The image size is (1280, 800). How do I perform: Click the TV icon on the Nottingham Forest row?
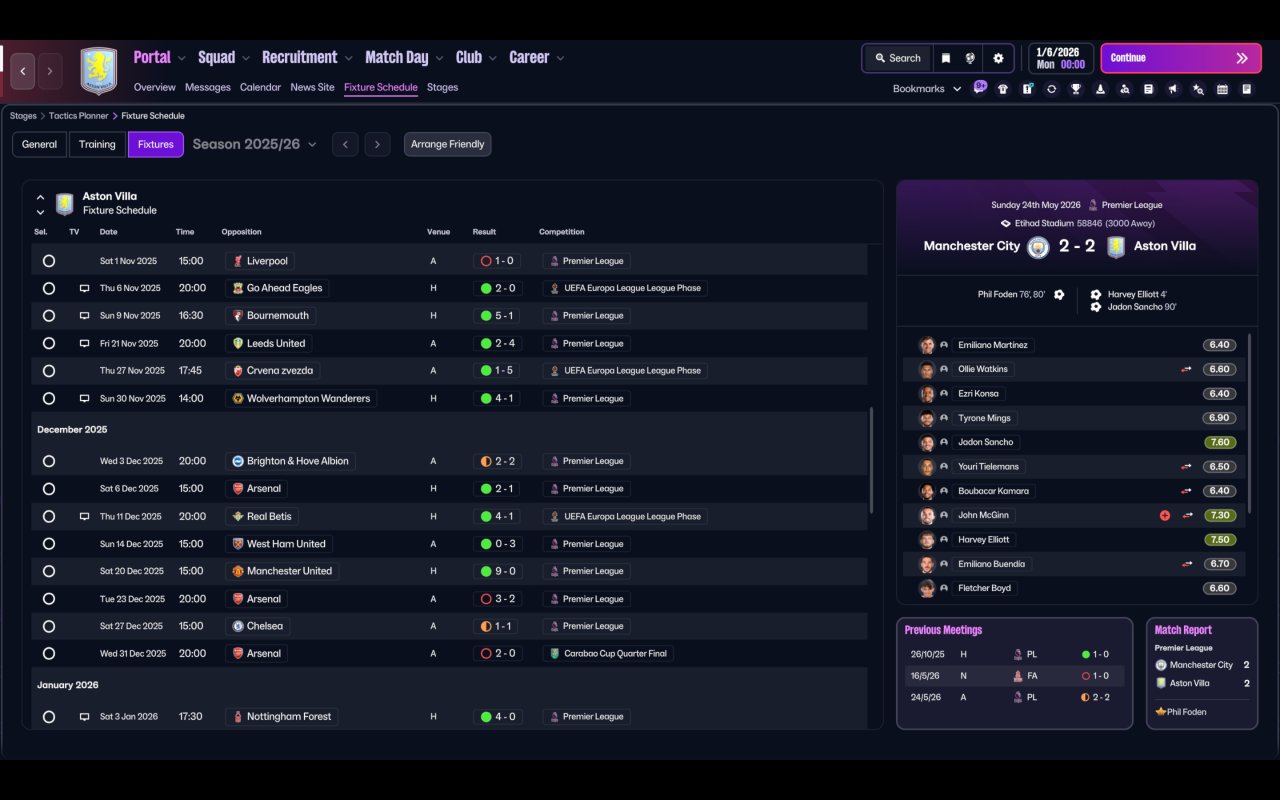[85, 717]
